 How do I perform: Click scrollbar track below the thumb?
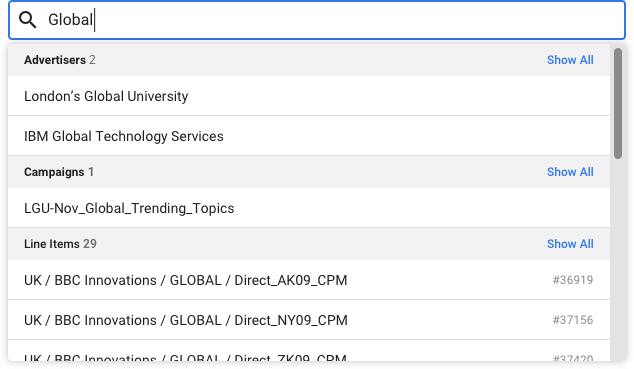[617, 259]
